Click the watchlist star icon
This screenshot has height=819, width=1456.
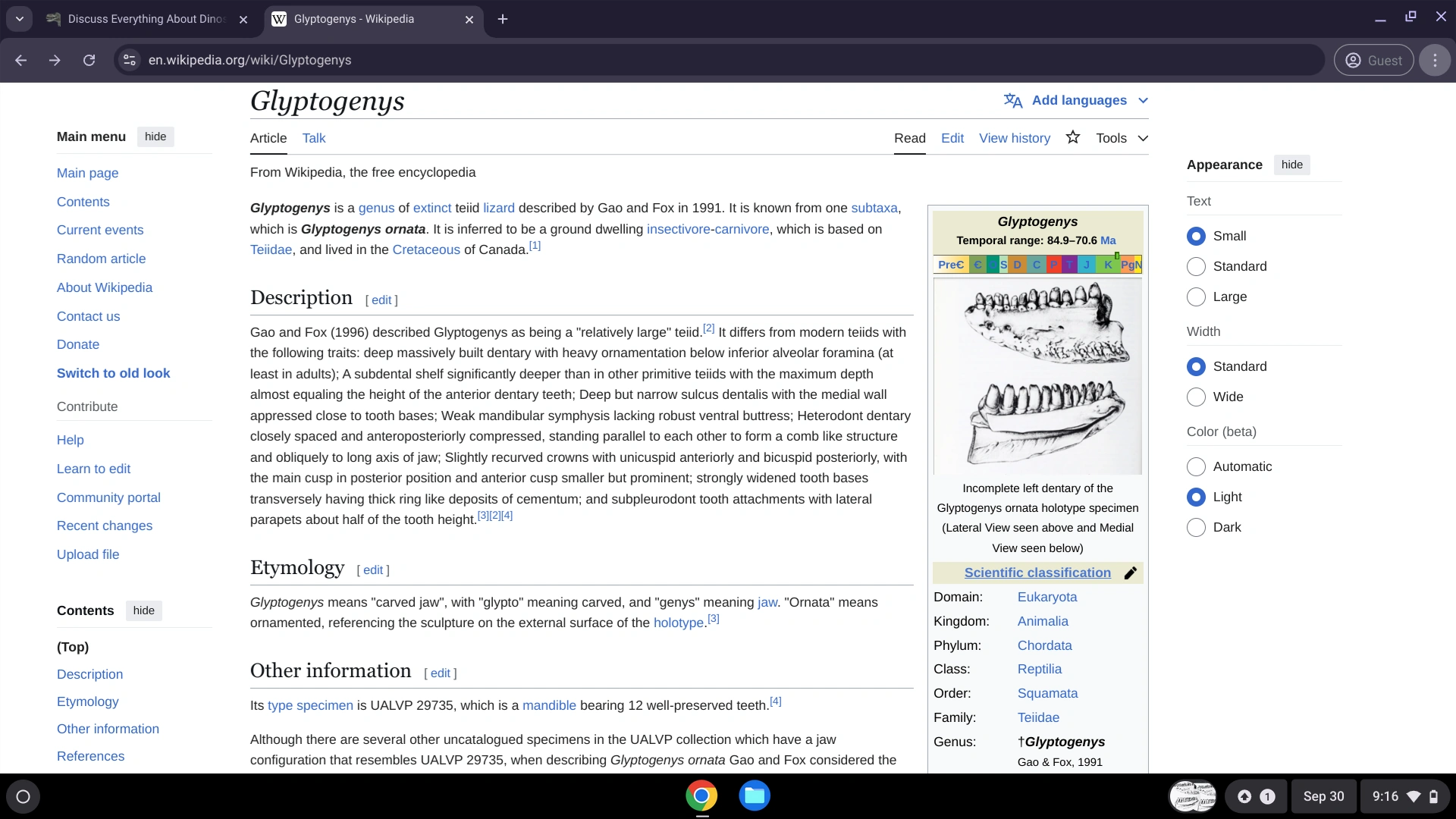(x=1072, y=137)
